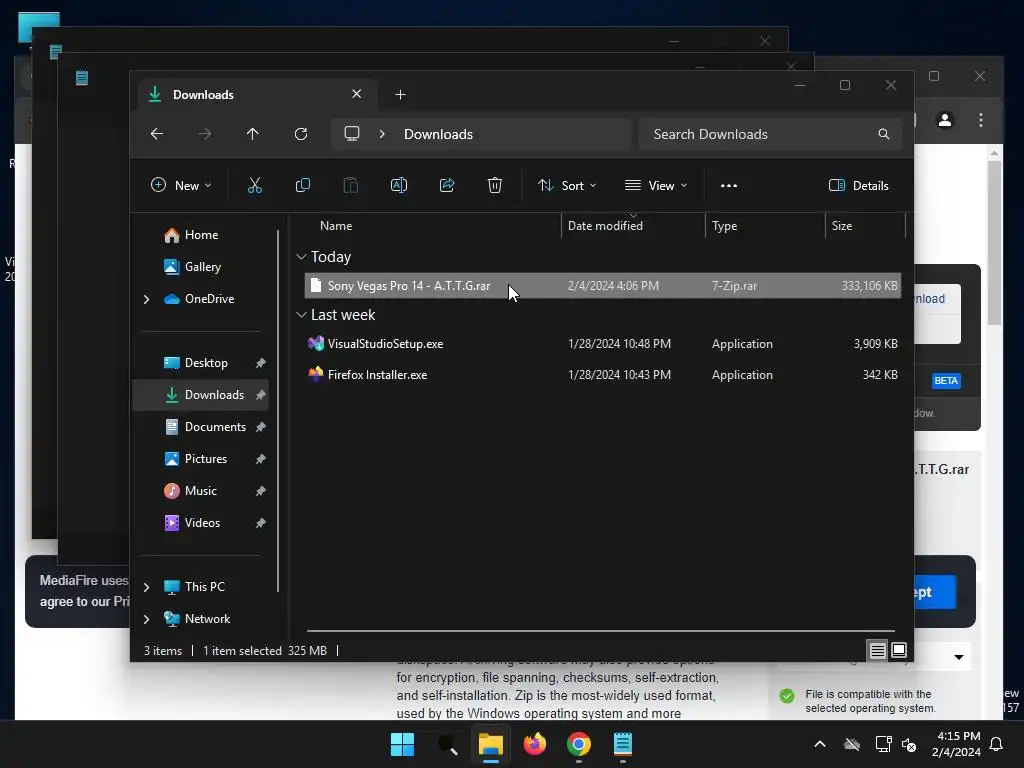
Task: Open the Sort dropdown
Action: pos(567,185)
